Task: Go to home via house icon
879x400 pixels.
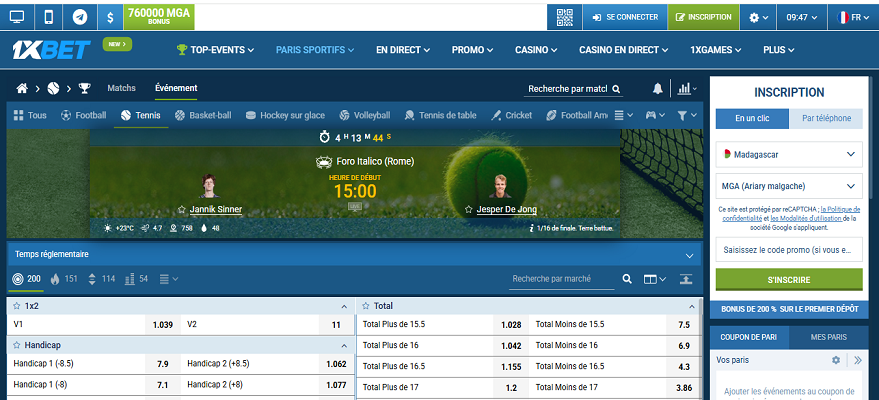Action: [x=22, y=88]
